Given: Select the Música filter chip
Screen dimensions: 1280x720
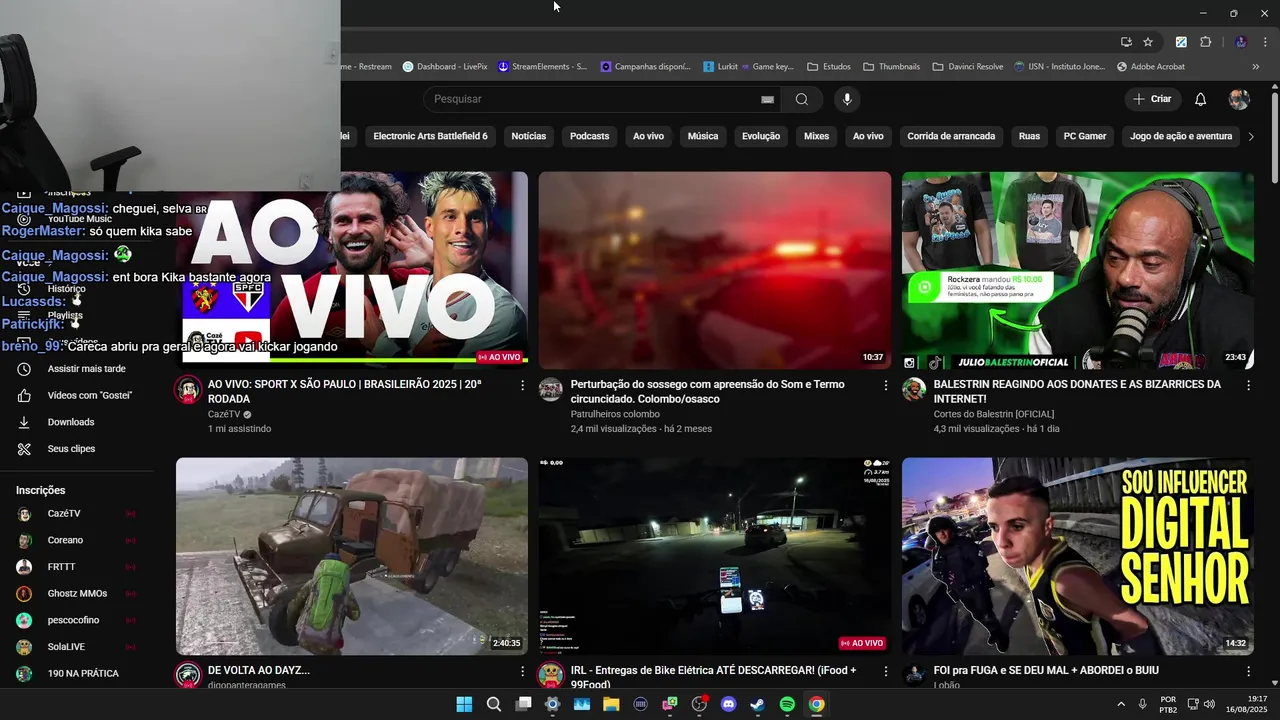Looking at the screenshot, I should (703, 136).
